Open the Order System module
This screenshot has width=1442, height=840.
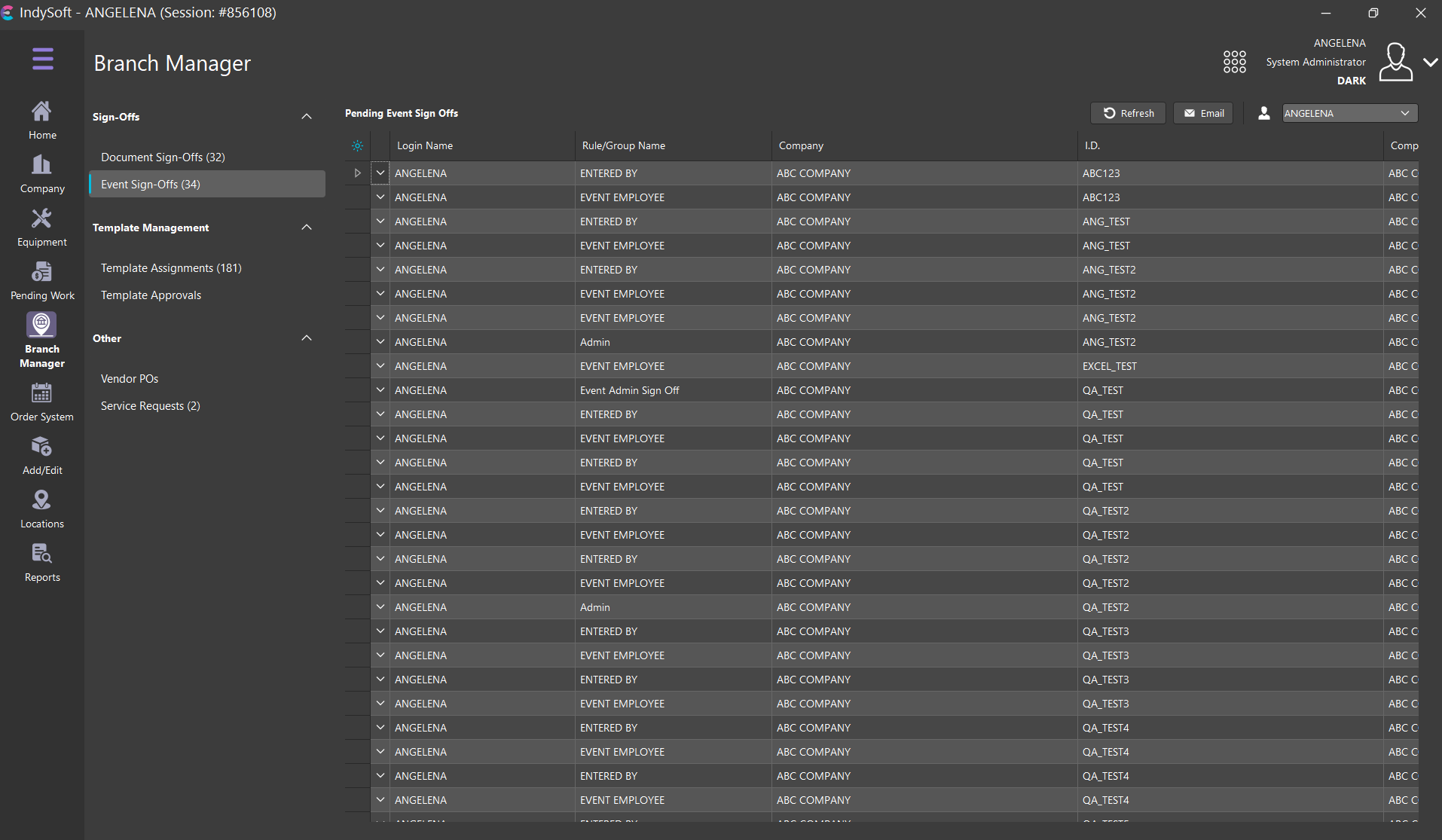pos(42,402)
